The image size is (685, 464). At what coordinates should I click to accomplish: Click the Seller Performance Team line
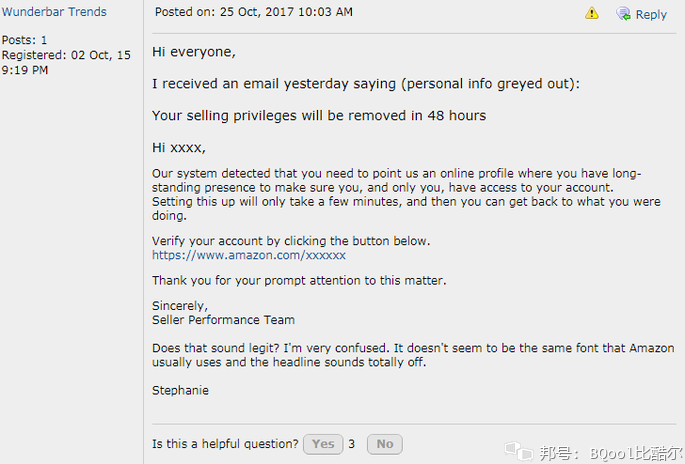coord(223,320)
